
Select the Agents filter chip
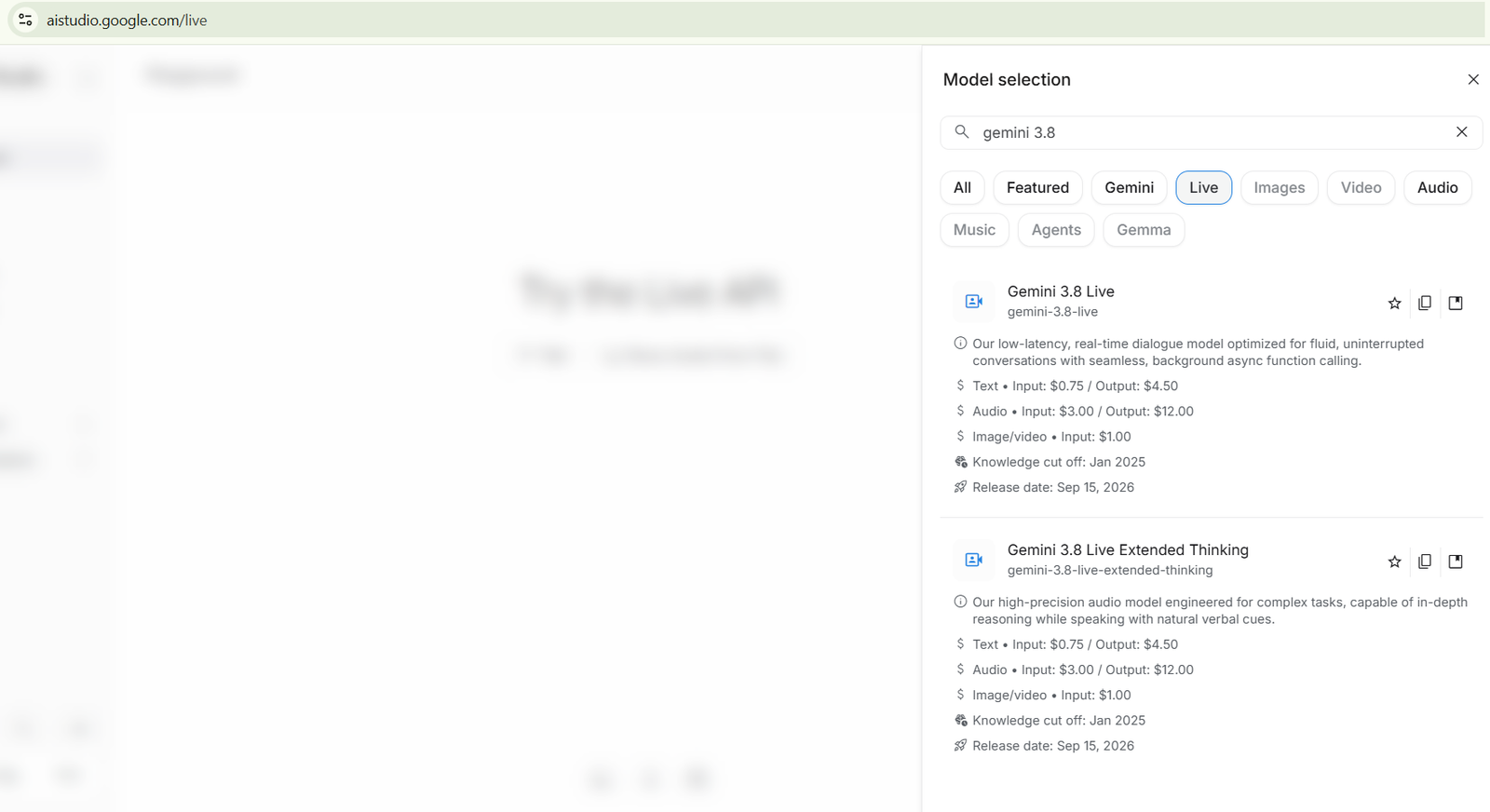1056,230
